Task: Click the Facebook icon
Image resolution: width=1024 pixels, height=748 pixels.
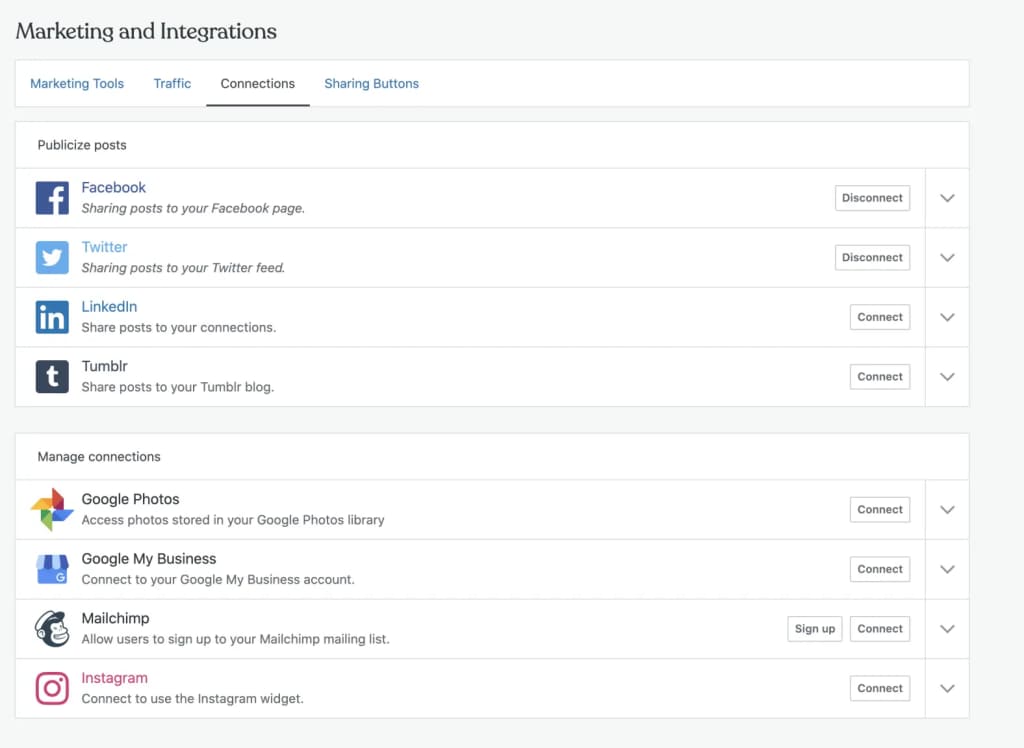Action: pyautogui.click(x=52, y=197)
